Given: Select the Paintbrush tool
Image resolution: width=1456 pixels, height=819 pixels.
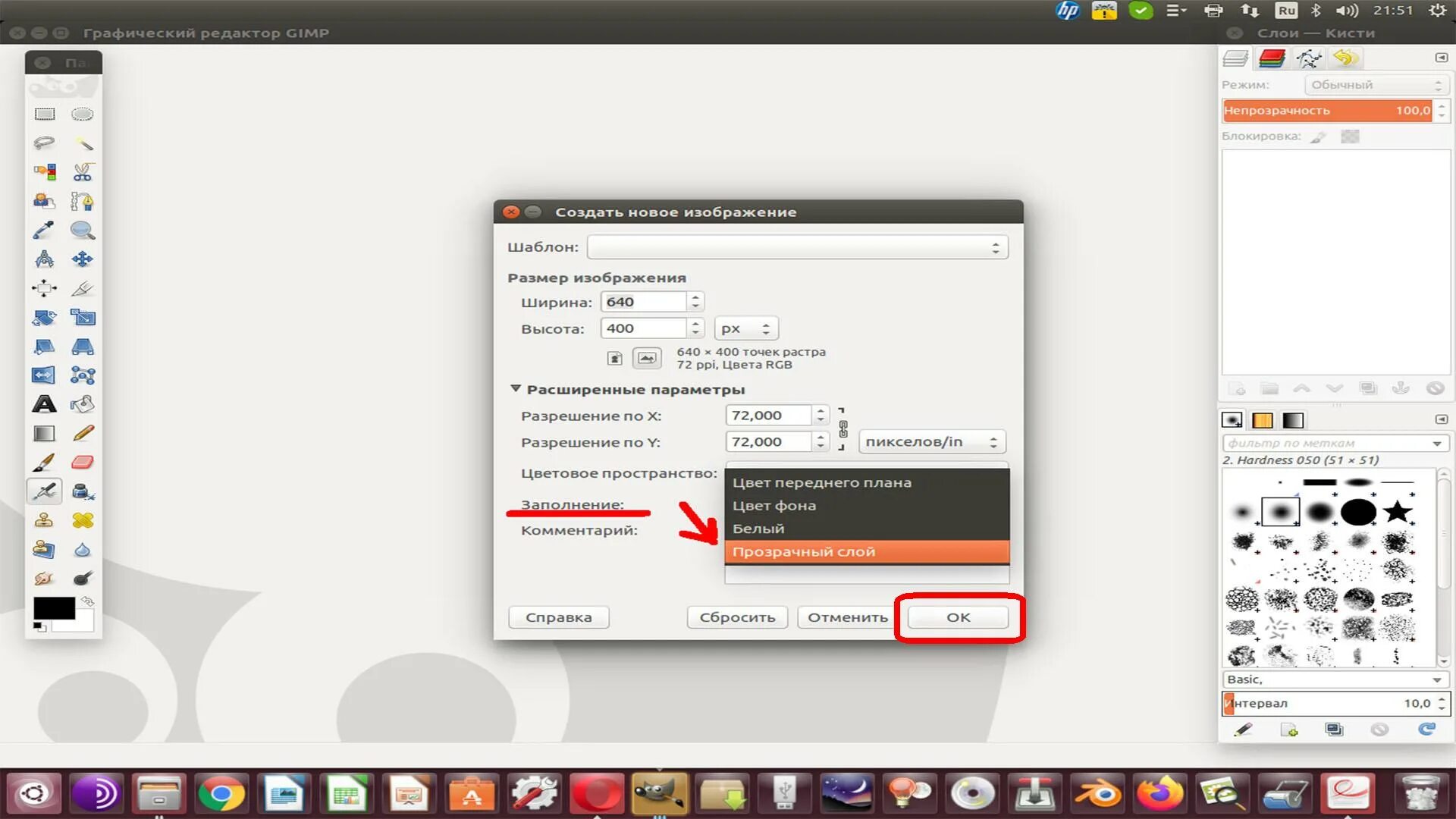Looking at the screenshot, I should [45, 462].
